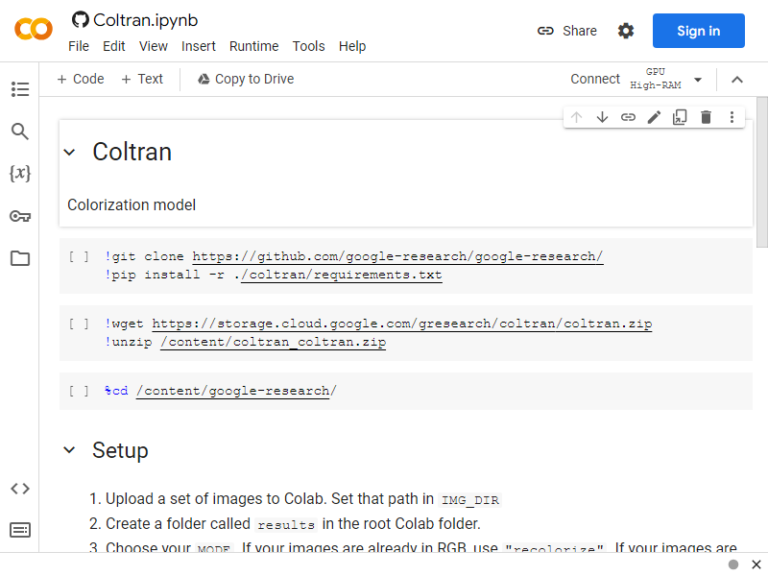Viewport: 768px width, 576px height.
Task: Connect to a runtime
Action: point(595,79)
